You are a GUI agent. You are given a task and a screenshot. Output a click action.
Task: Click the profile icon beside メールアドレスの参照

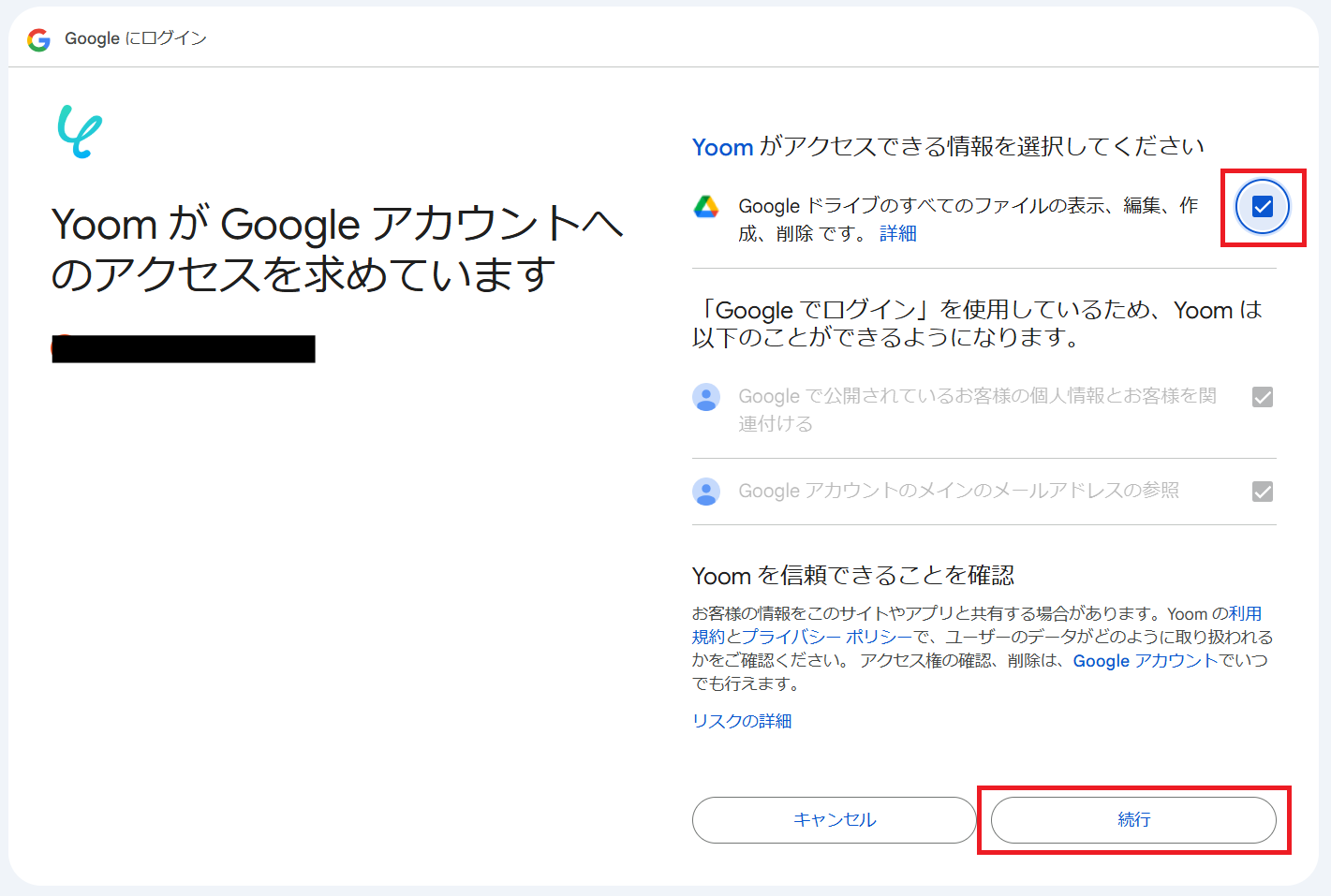tap(706, 492)
